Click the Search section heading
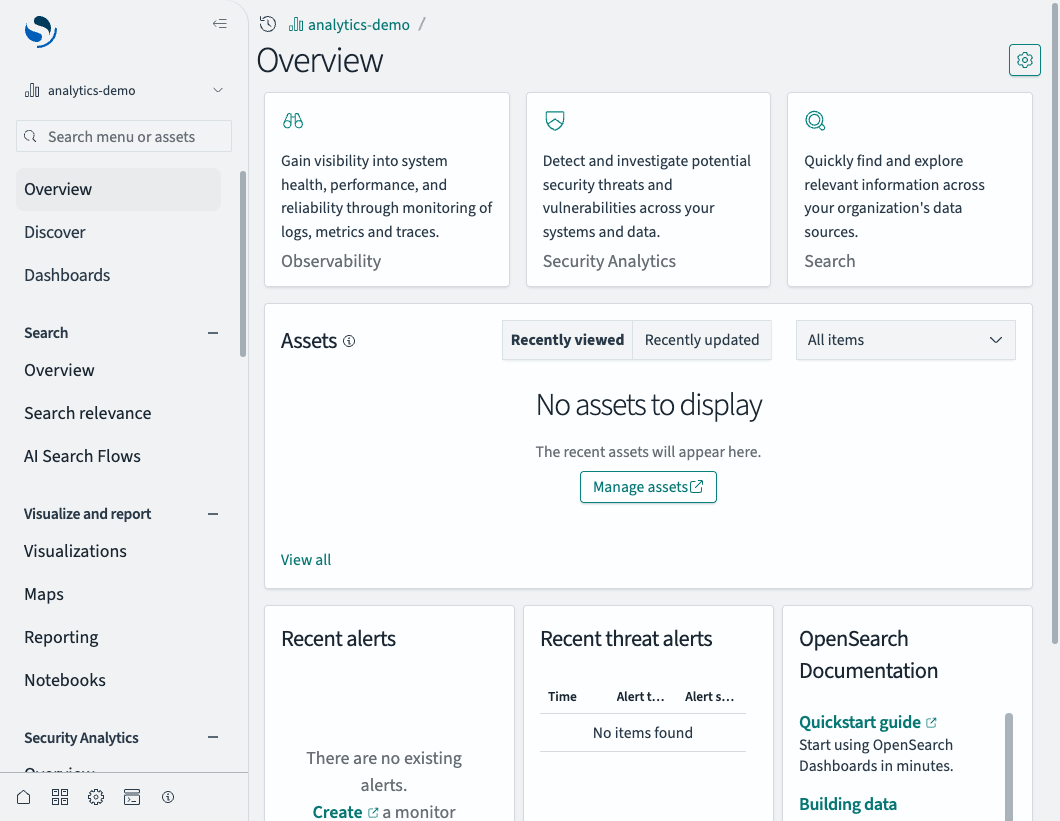The width and height of the screenshot is (1060, 821). point(46,333)
